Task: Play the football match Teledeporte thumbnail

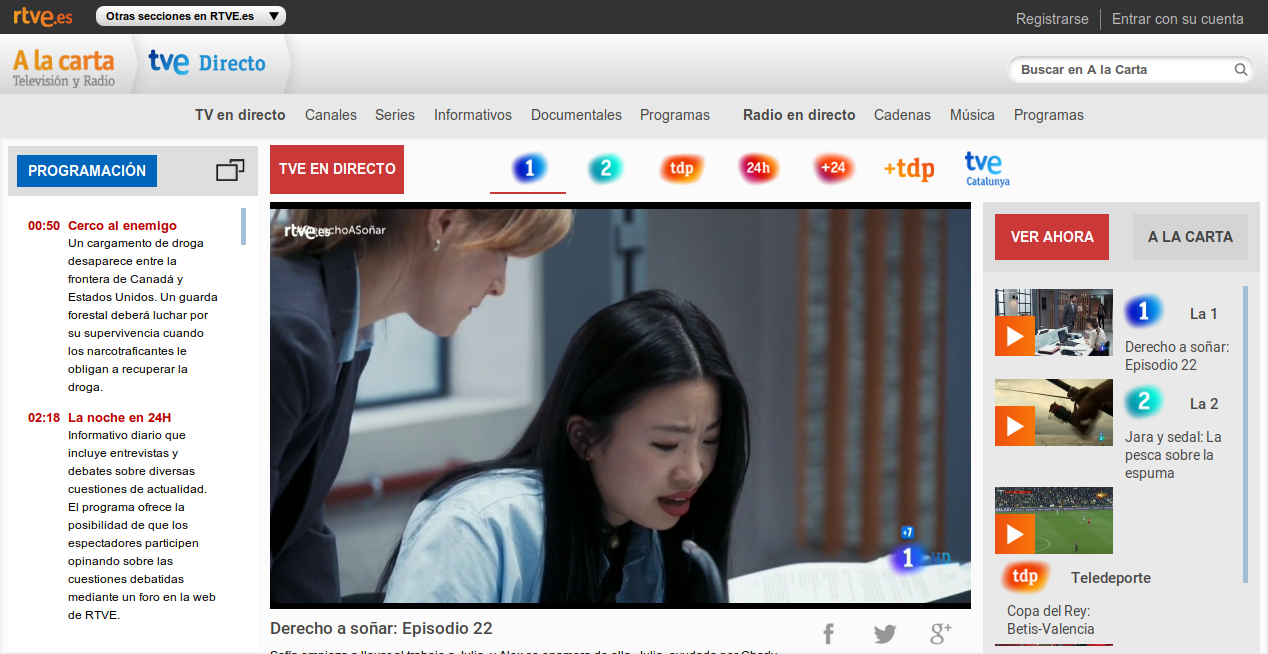Action: pyautogui.click(x=1054, y=520)
